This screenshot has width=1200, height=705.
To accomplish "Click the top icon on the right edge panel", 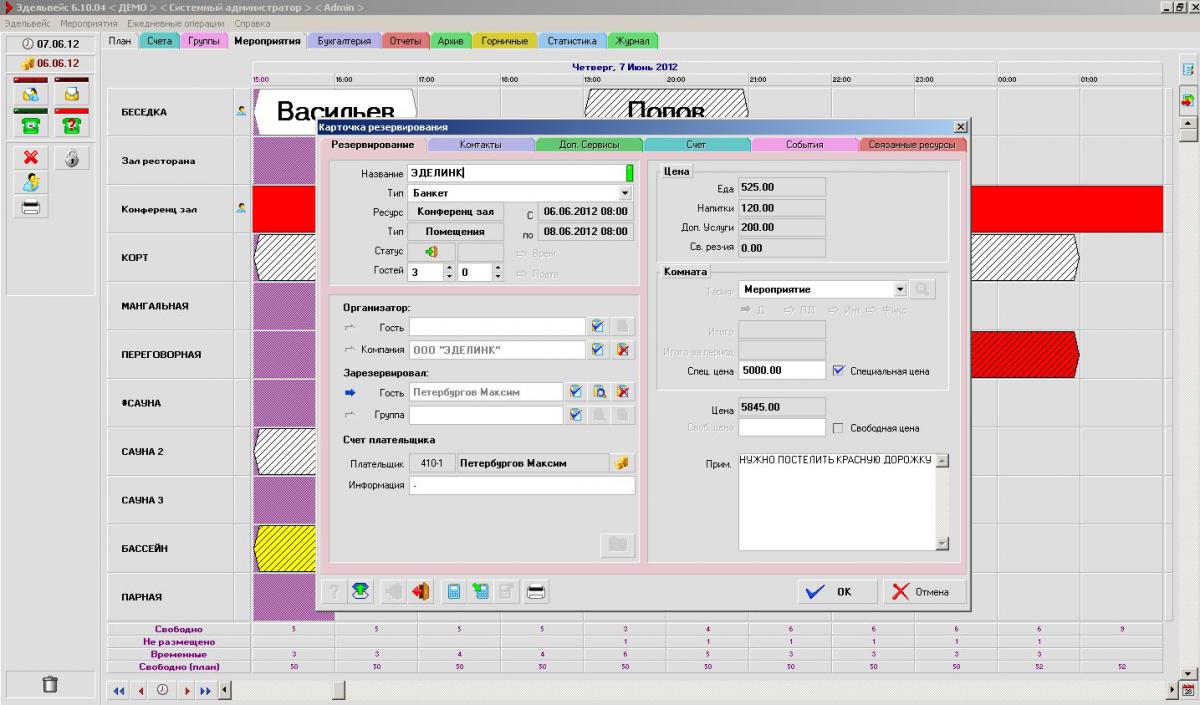I will point(1189,69).
